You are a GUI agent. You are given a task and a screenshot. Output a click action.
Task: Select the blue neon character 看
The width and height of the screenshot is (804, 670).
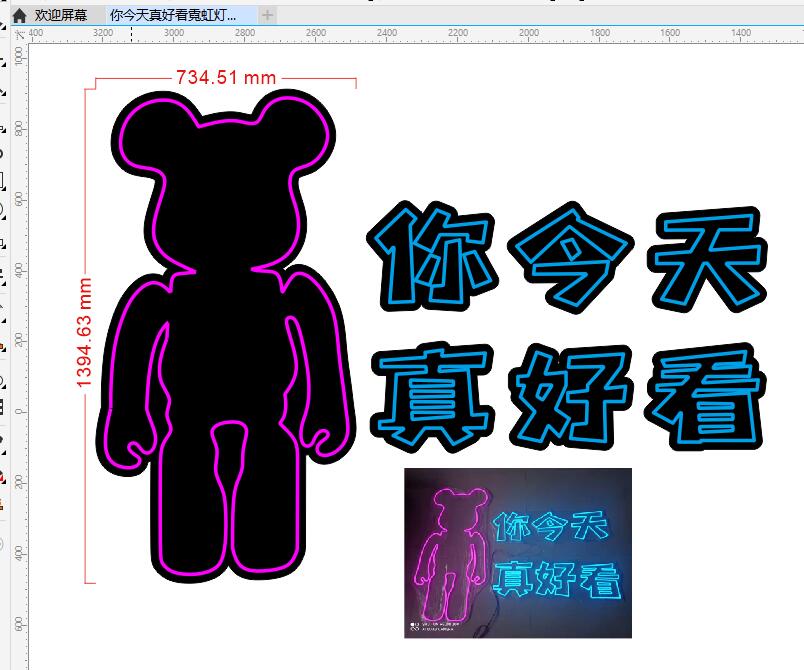705,396
